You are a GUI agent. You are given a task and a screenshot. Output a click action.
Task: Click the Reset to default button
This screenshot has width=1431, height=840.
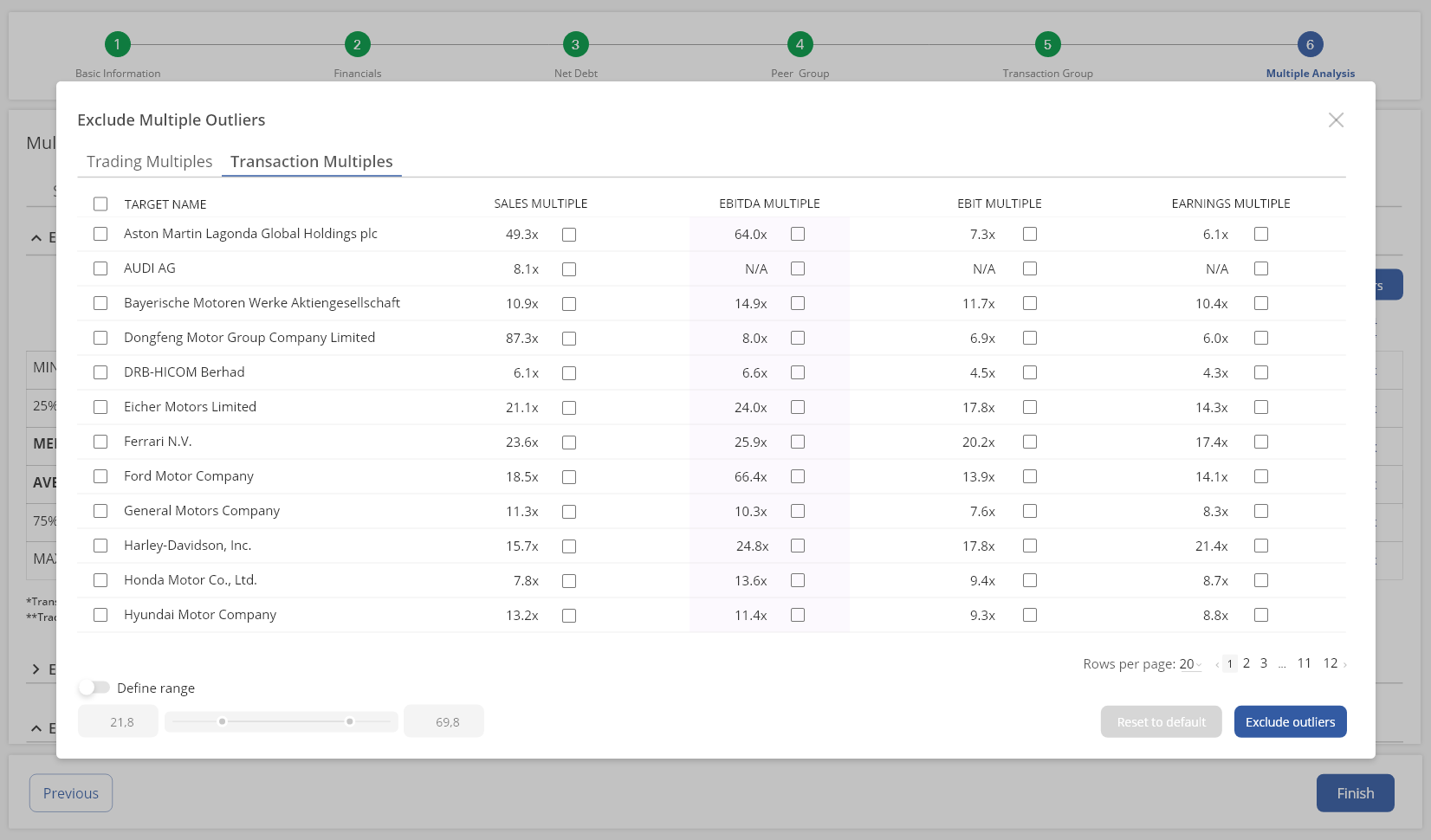[x=1161, y=722]
